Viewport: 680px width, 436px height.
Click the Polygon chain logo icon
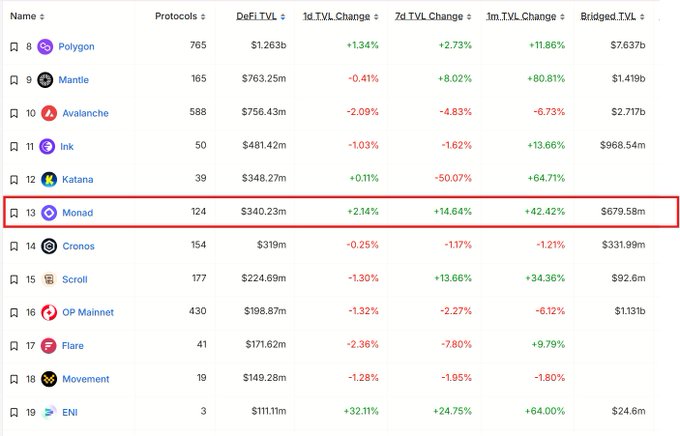pos(45,47)
